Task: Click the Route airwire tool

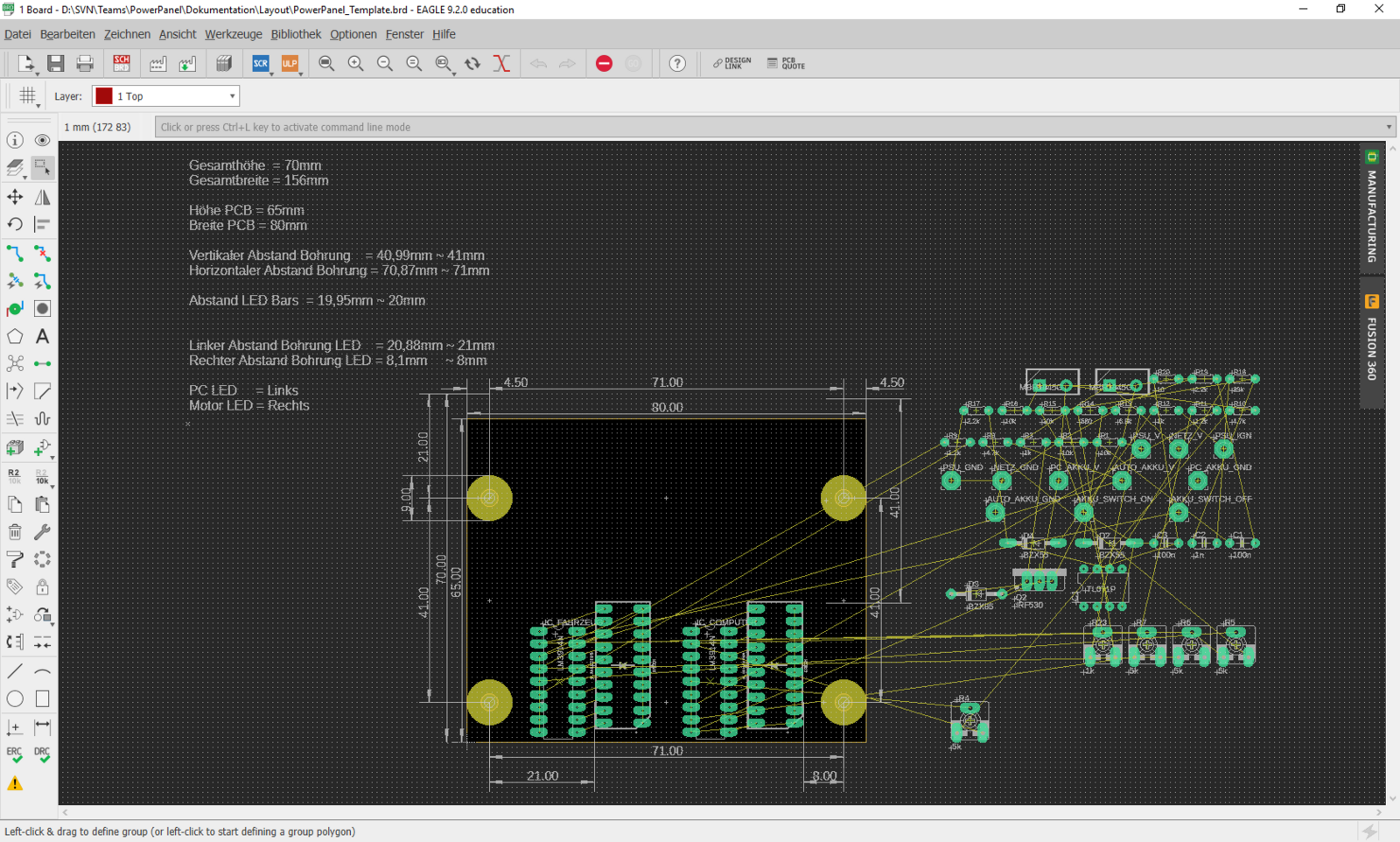Action: coord(15,254)
